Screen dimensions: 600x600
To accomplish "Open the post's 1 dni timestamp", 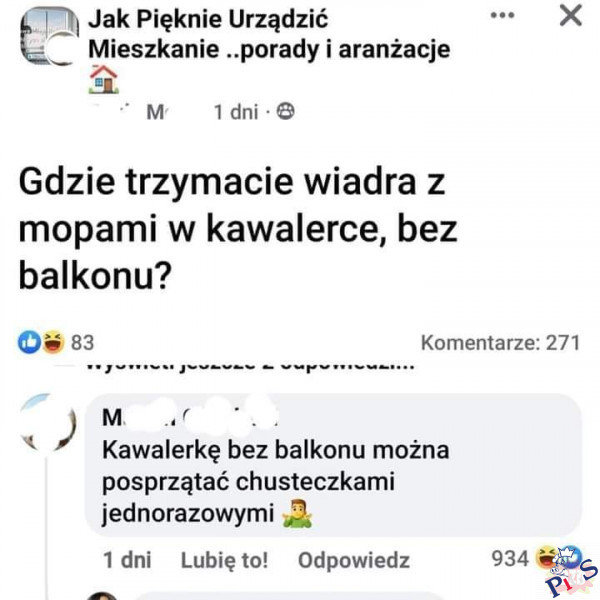I will click(x=235, y=112).
